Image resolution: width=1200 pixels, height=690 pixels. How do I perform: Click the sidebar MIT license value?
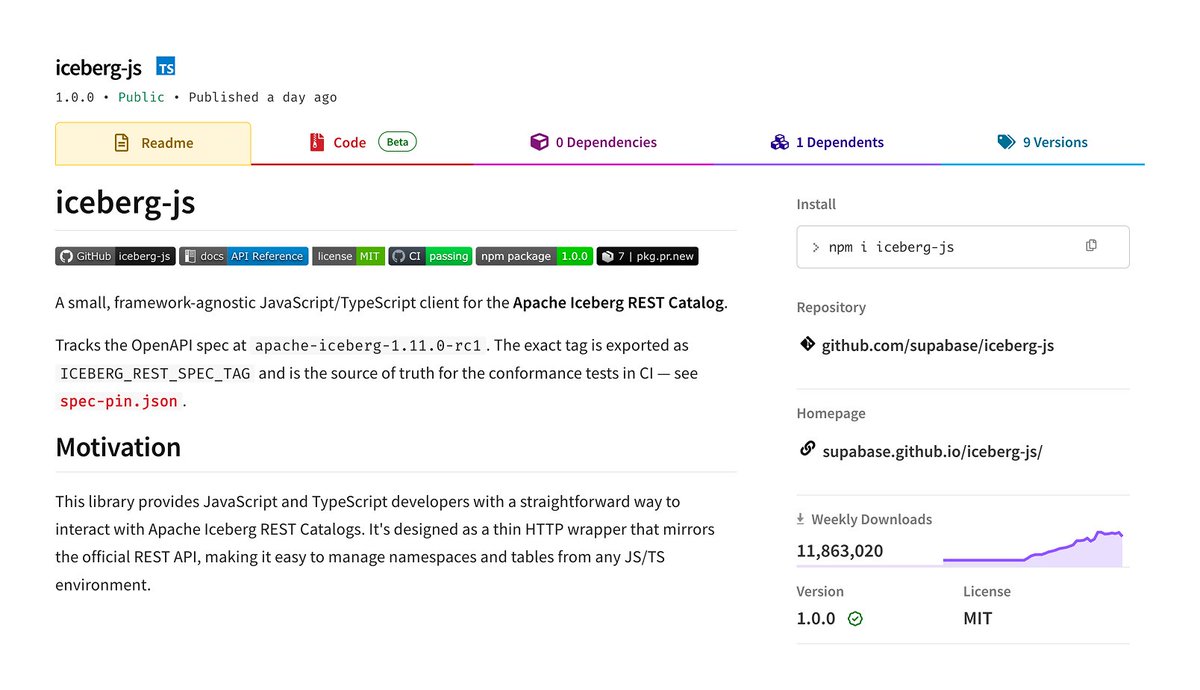tap(978, 618)
